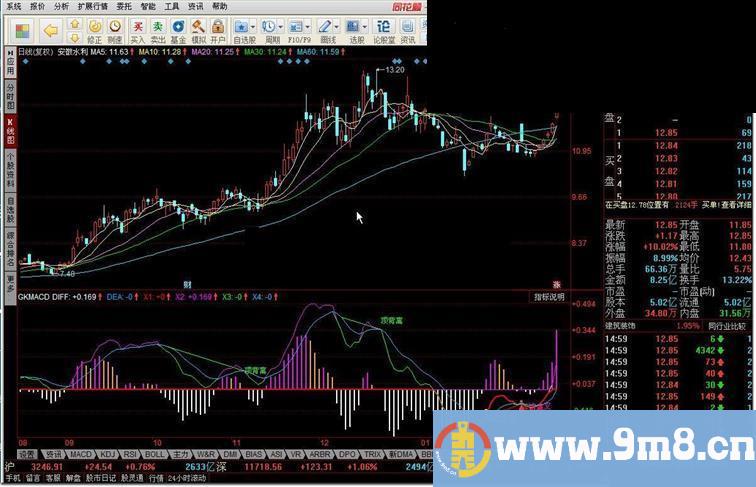Screen dimensions: 756x487
Task: Click the 同行业比较 link
Action: click(x=729, y=325)
